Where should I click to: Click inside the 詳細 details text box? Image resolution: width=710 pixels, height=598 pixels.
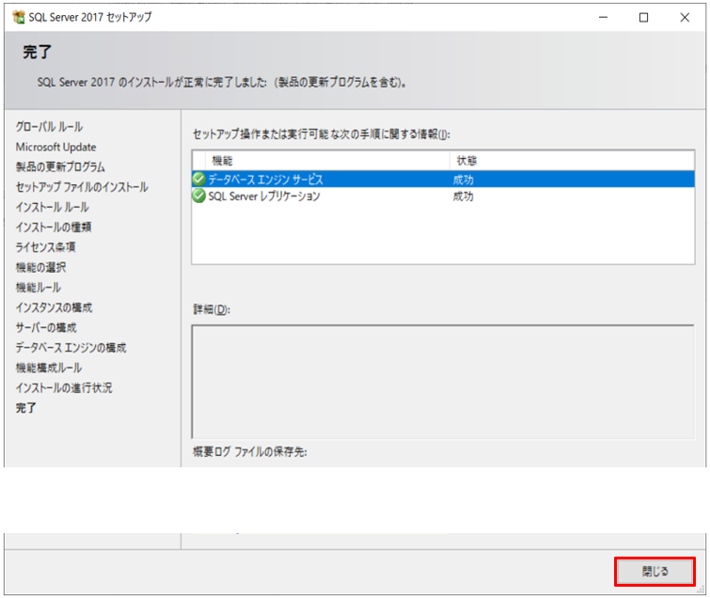click(x=443, y=382)
